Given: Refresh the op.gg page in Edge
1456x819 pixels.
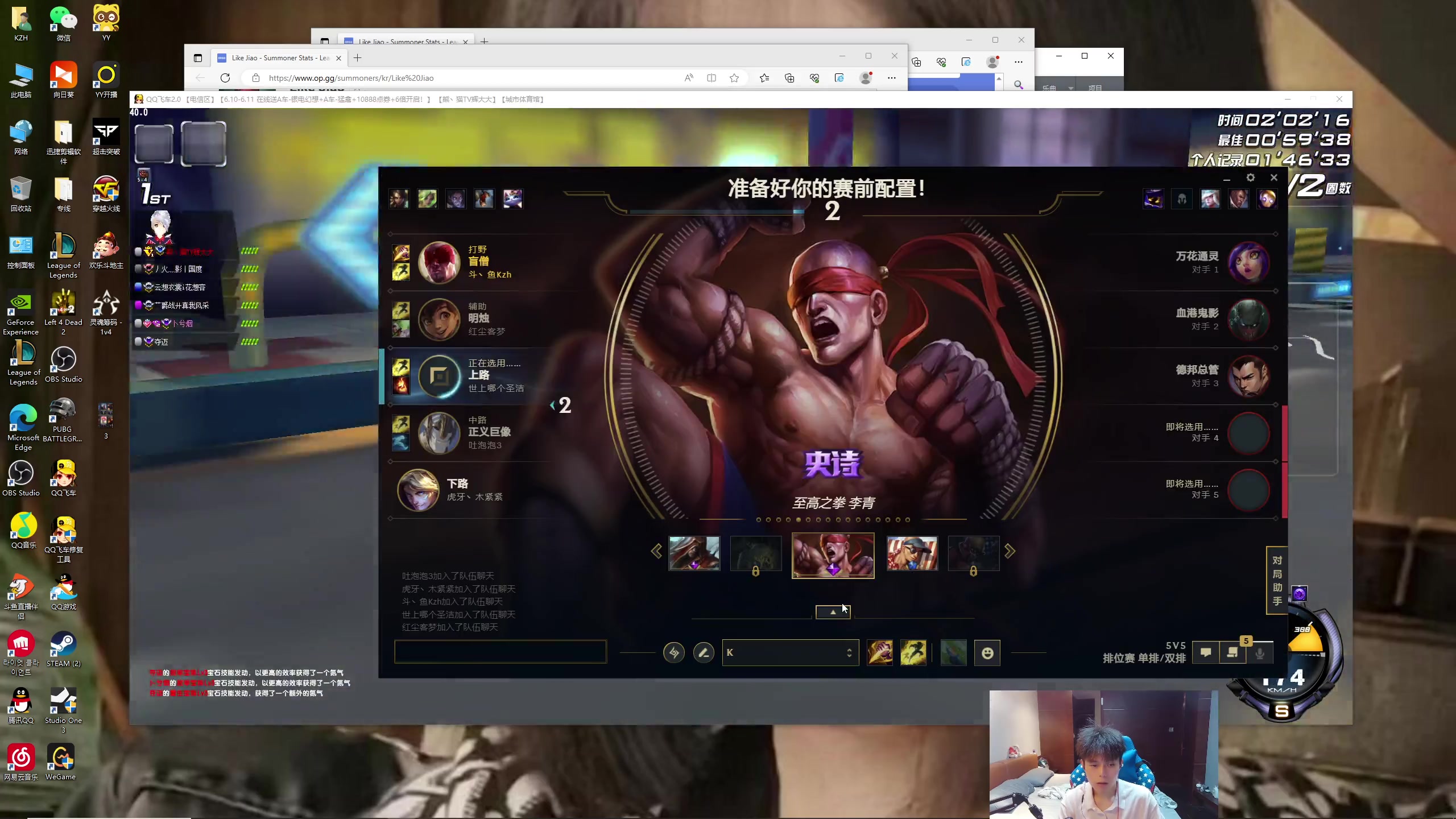Looking at the screenshot, I should [x=225, y=78].
